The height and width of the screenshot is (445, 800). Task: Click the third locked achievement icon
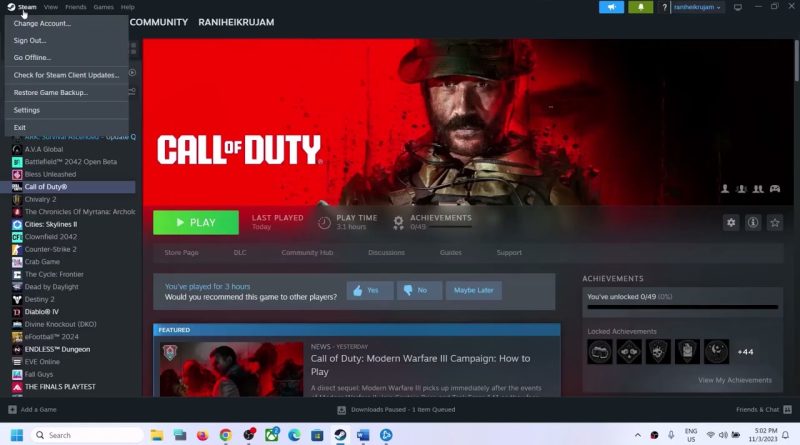click(x=658, y=352)
